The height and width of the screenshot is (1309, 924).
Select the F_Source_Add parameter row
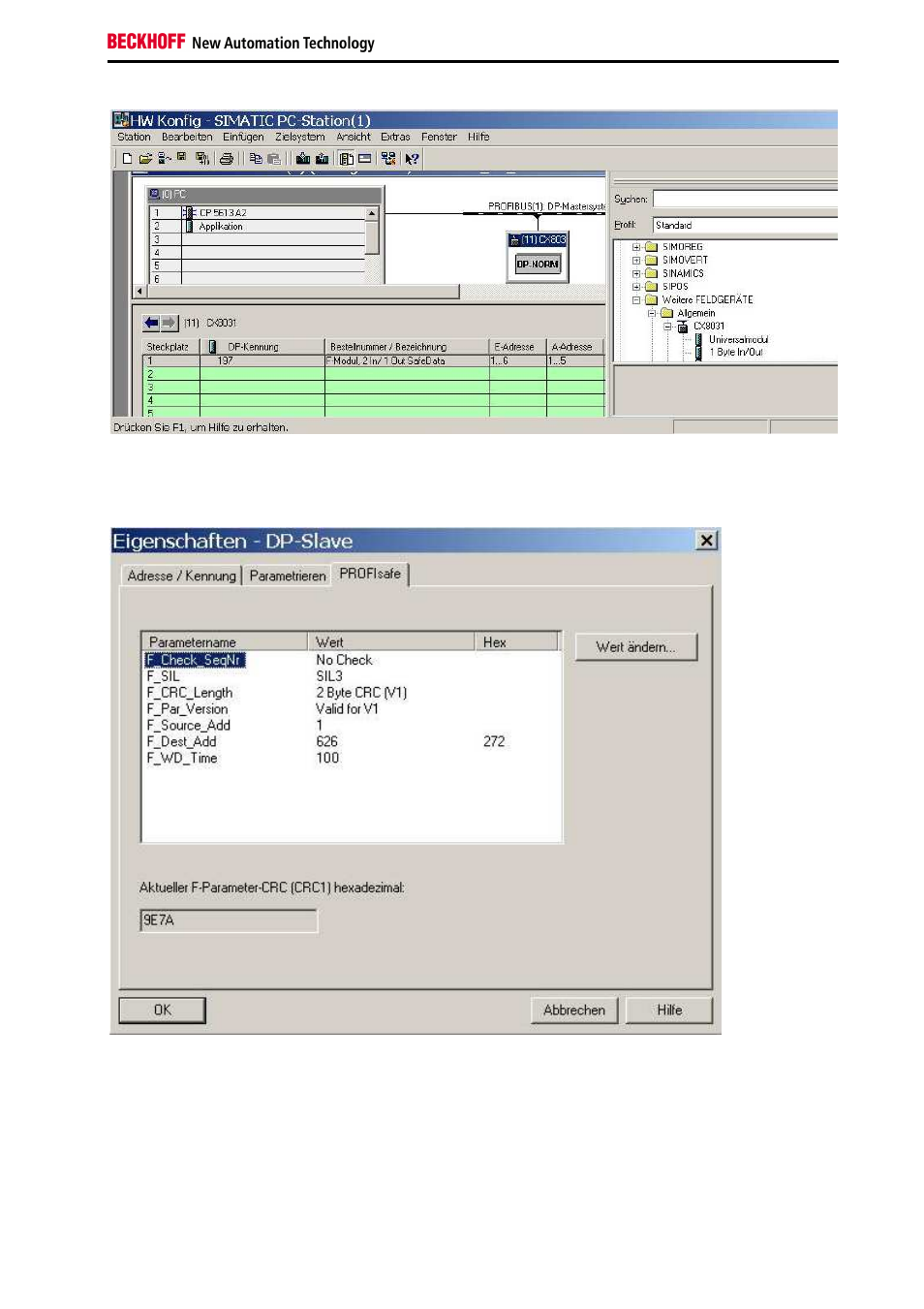pos(352,726)
